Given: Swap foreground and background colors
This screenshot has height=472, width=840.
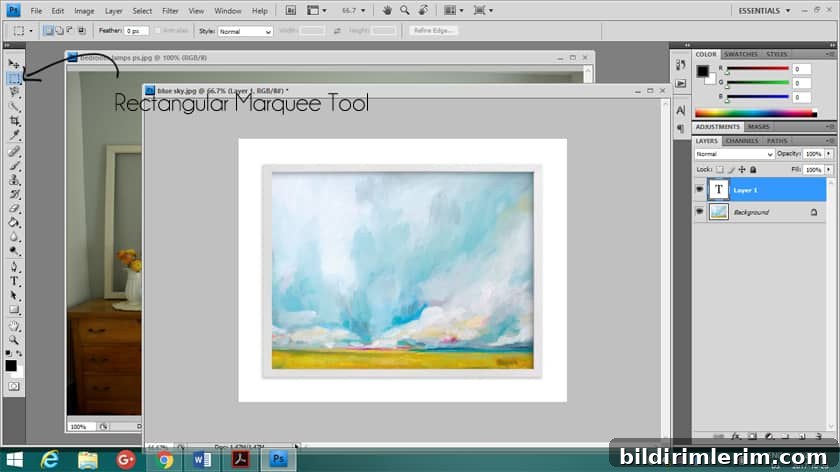Looking at the screenshot, I should (x=19, y=354).
